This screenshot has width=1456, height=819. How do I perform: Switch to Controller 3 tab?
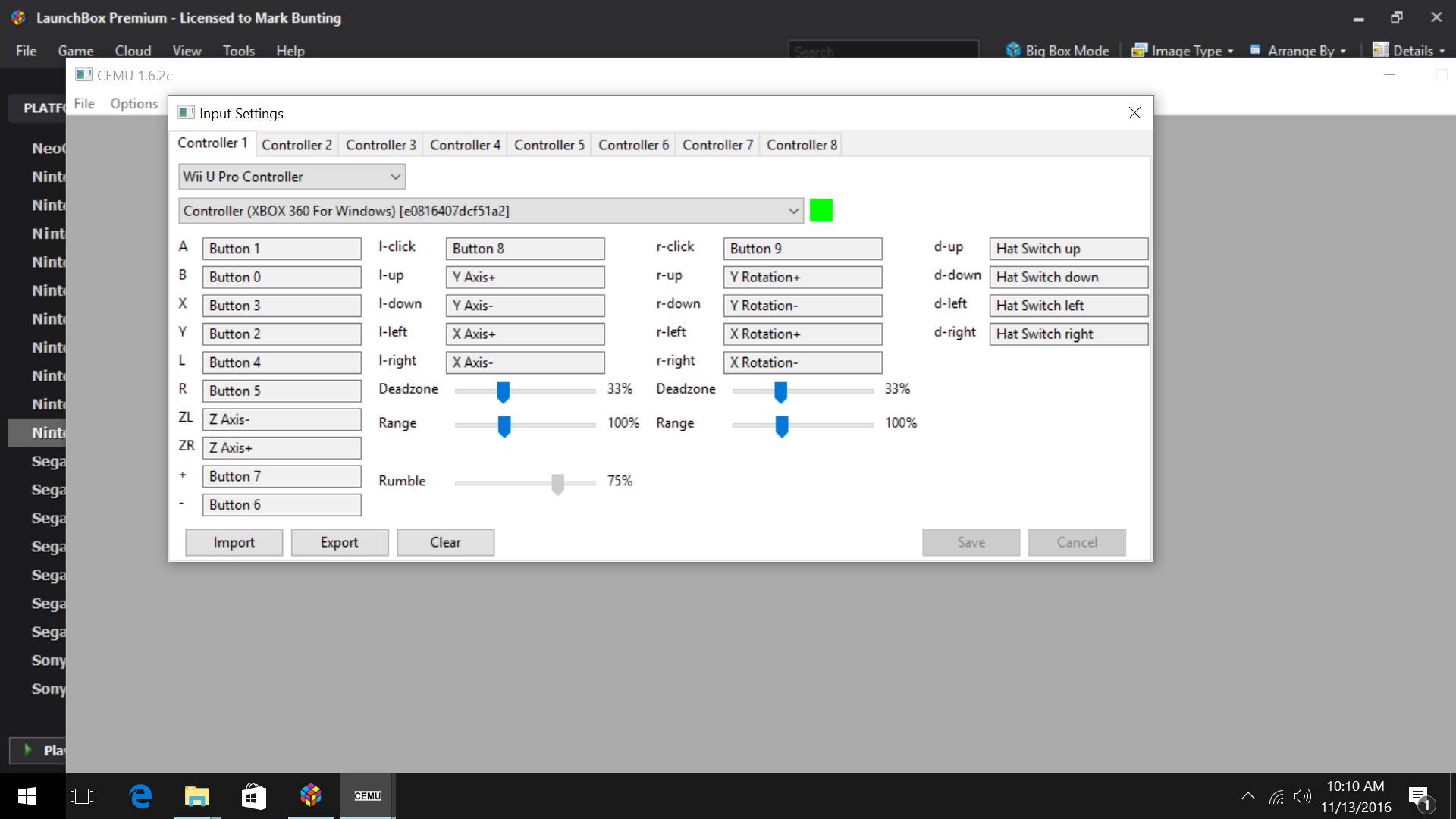[x=381, y=145]
